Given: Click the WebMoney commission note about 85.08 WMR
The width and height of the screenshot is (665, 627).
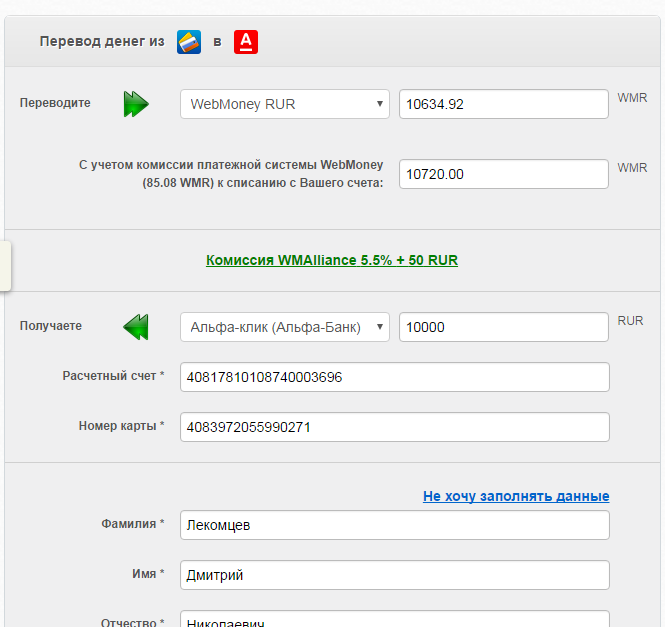Looking at the screenshot, I should [x=231, y=174].
